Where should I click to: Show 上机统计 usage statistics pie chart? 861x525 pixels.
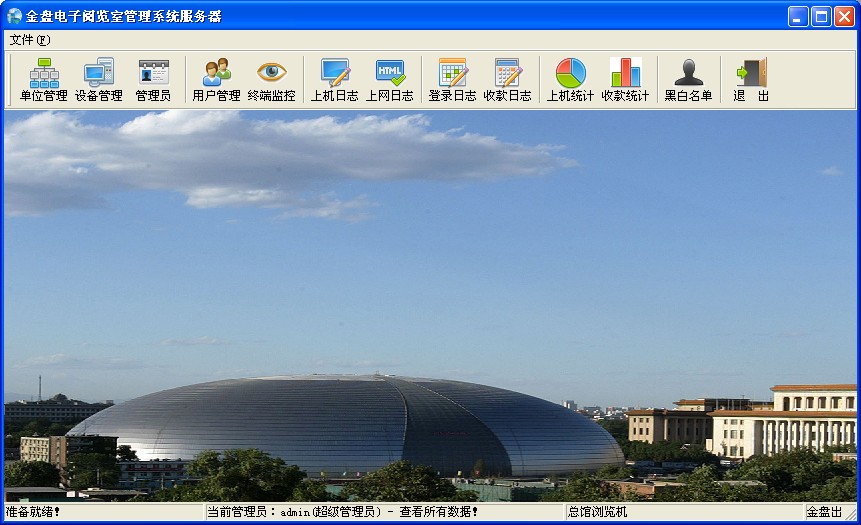[571, 80]
